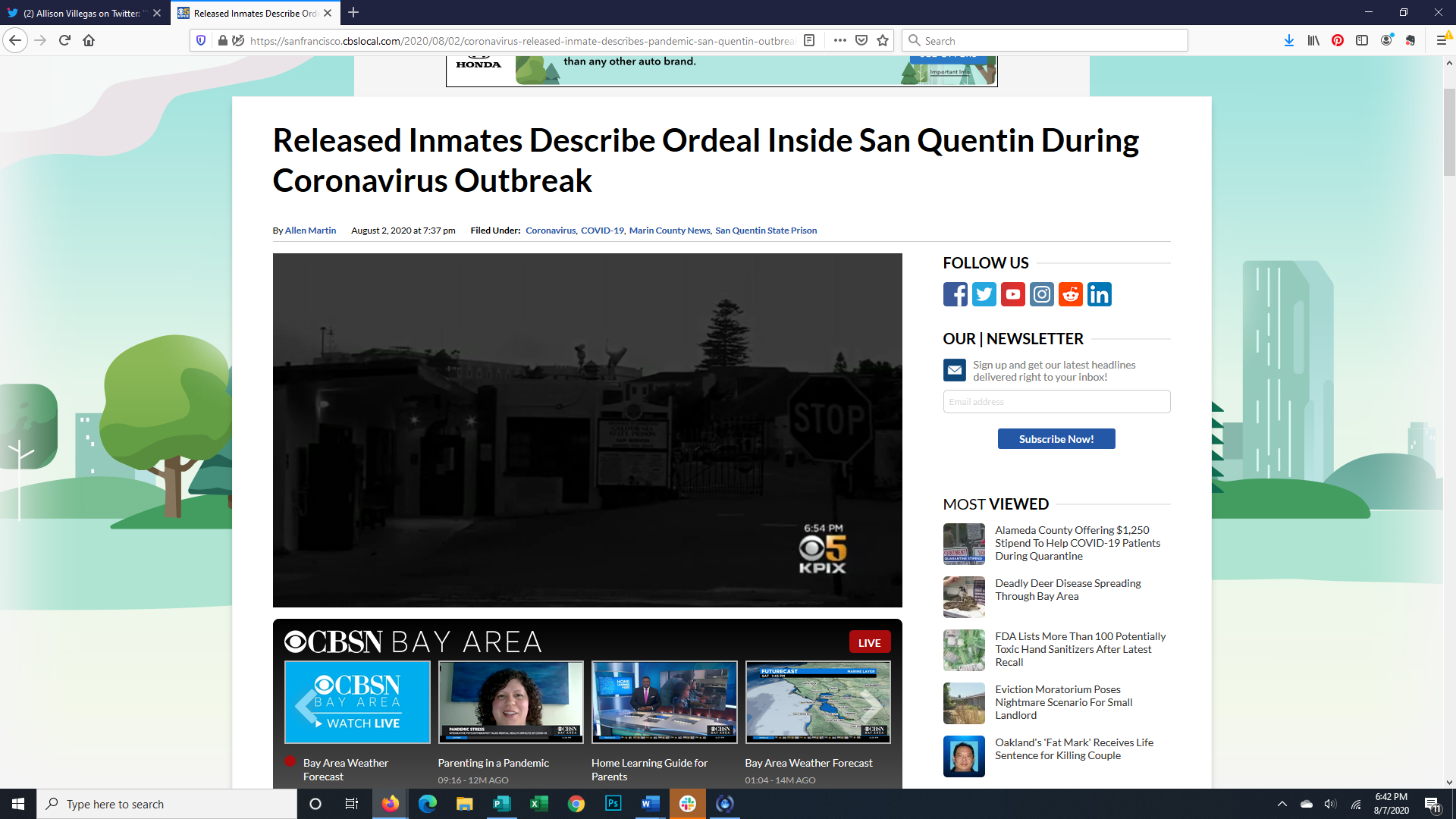This screenshot has height=819, width=1456.
Task: Show hidden system tray icons
Action: tap(1282, 804)
